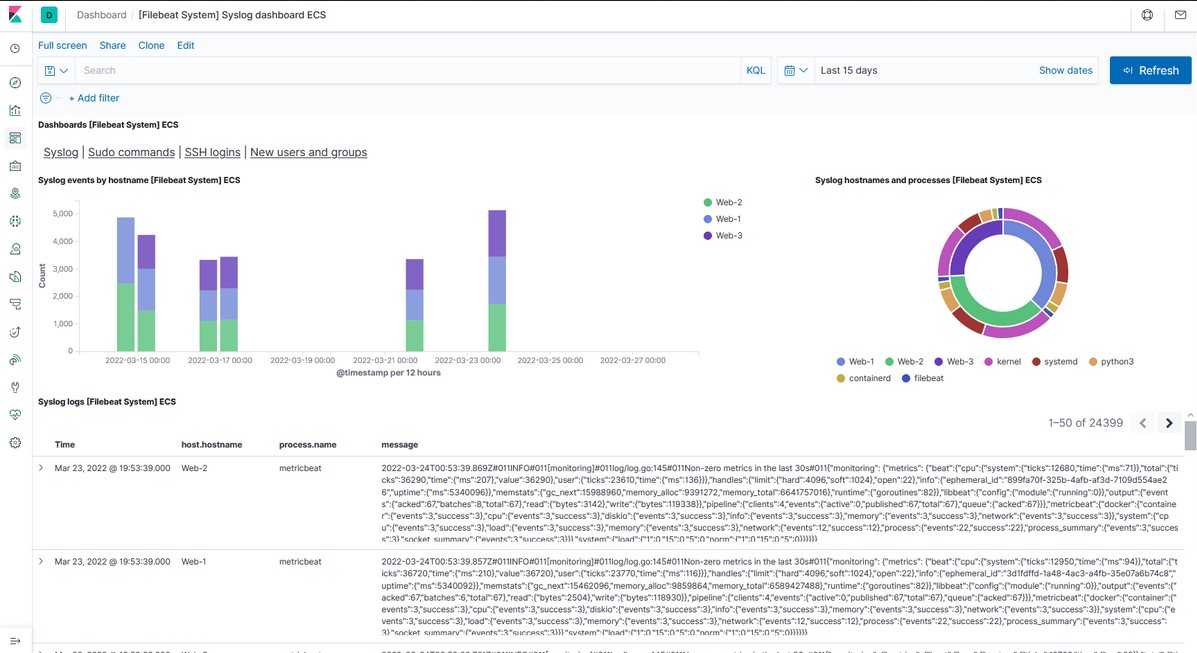1197x653 pixels.
Task: Click the systemd legend item under donut chart
Action: (1055, 362)
